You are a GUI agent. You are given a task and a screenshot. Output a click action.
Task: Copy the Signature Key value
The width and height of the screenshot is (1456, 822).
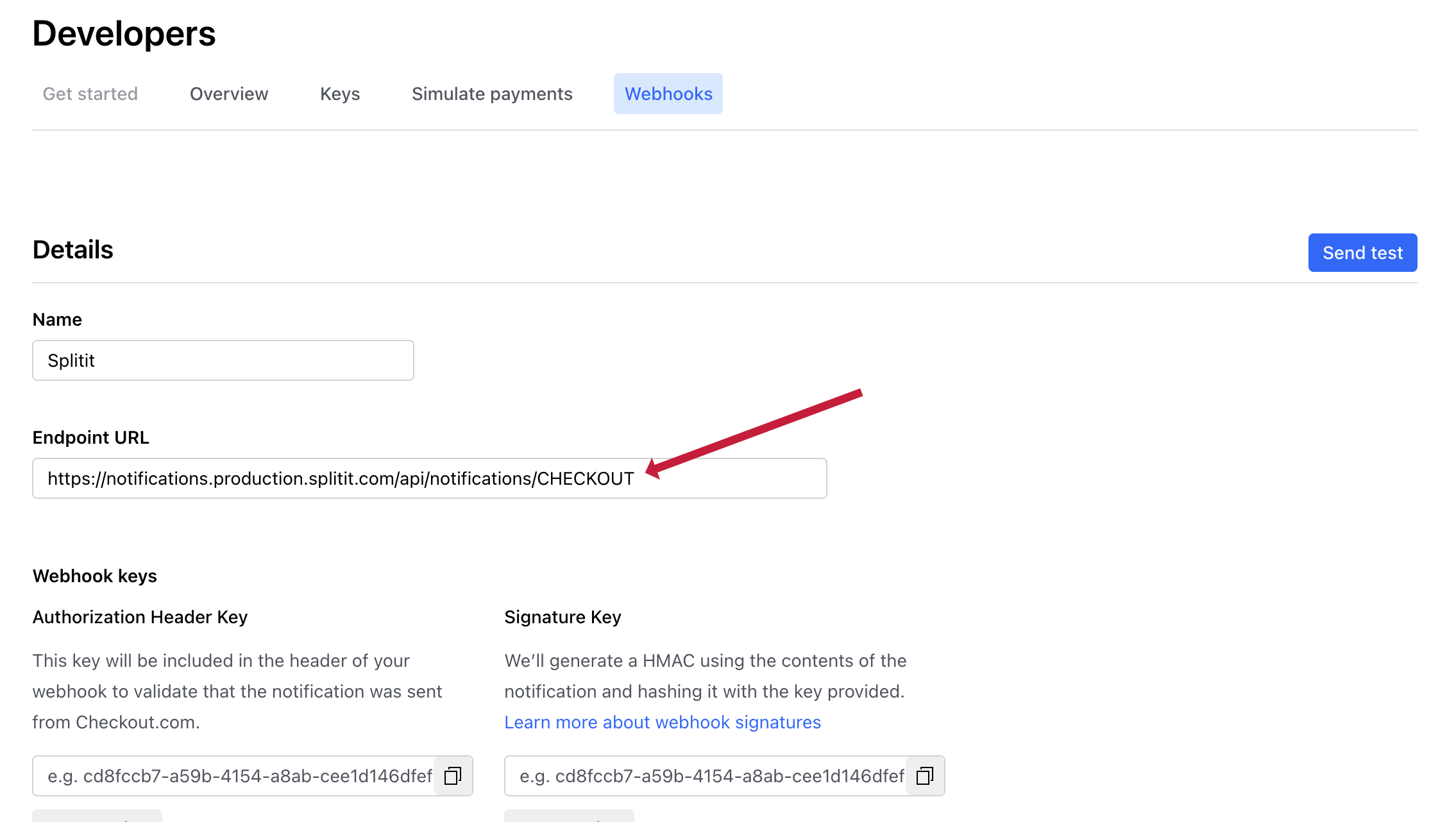(x=925, y=776)
